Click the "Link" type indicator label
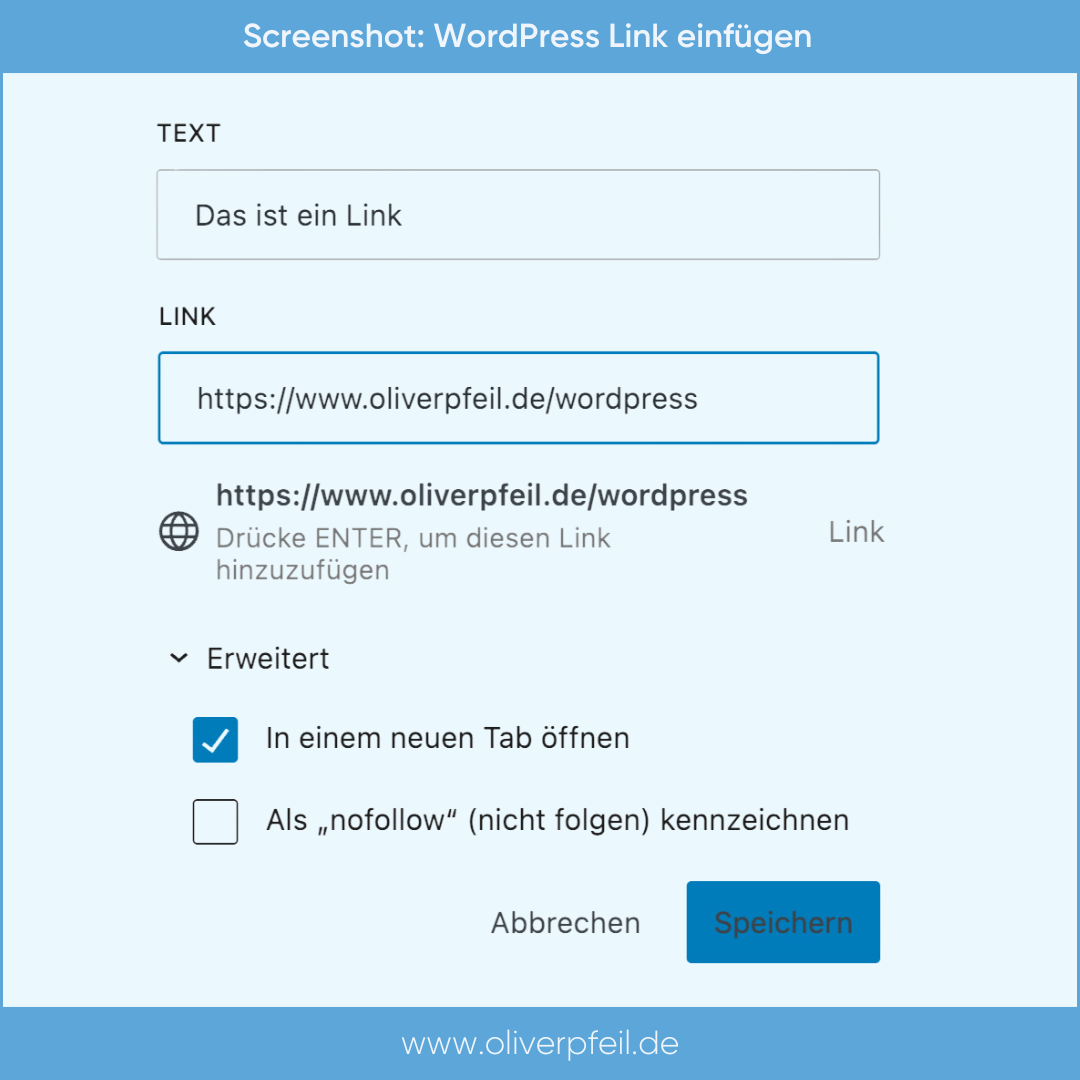This screenshot has height=1080, width=1080. (855, 531)
